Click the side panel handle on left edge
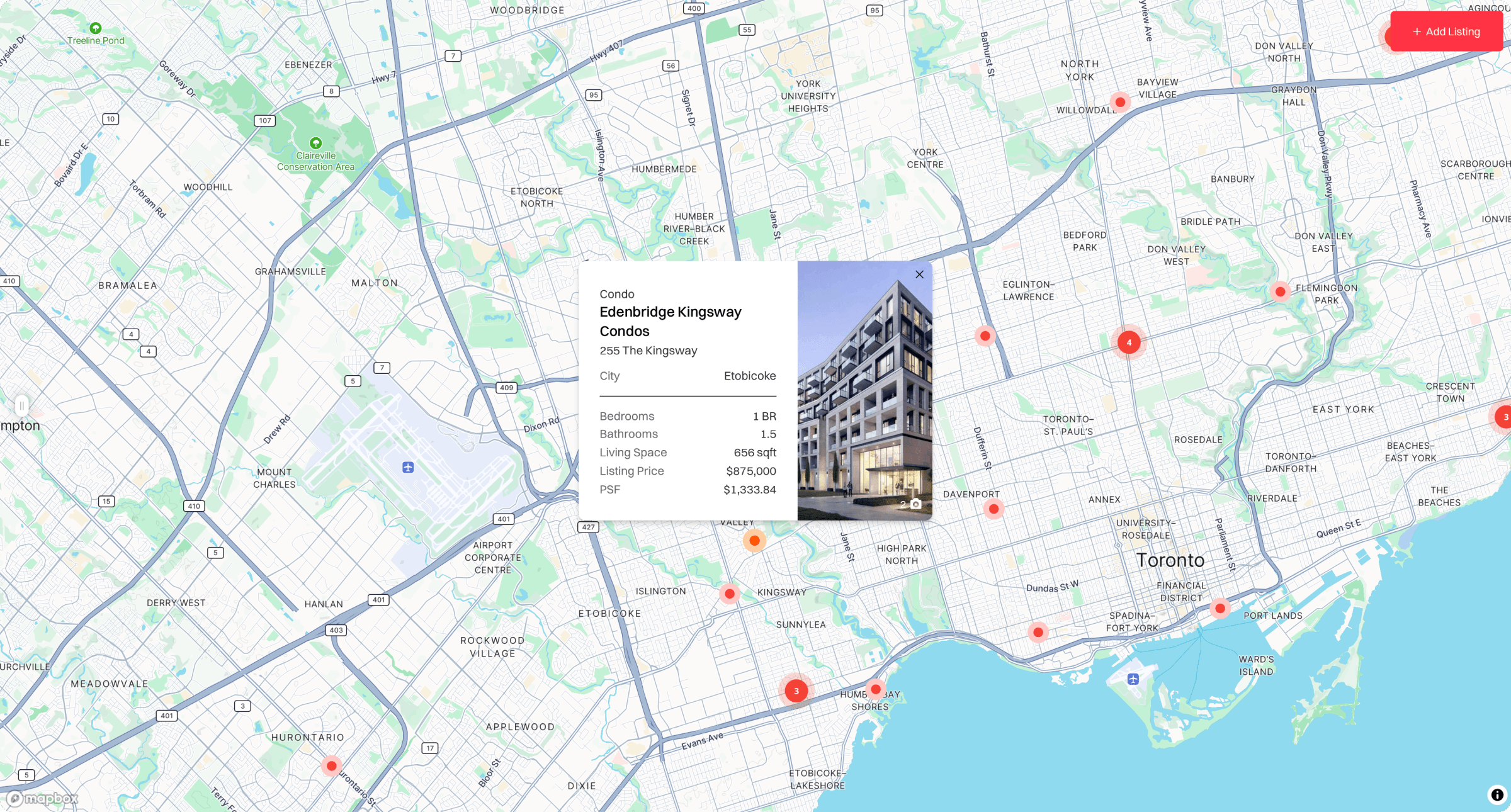This screenshot has width=1511, height=812. click(22, 405)
